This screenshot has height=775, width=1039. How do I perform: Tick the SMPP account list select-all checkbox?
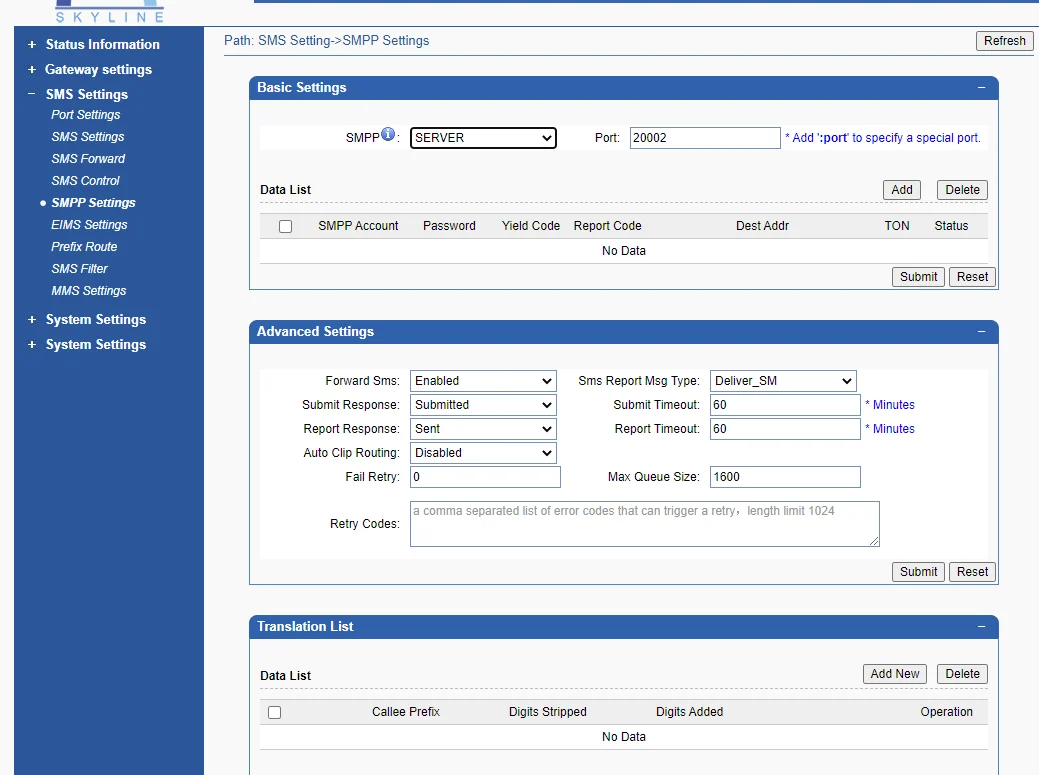click(285, 227)
